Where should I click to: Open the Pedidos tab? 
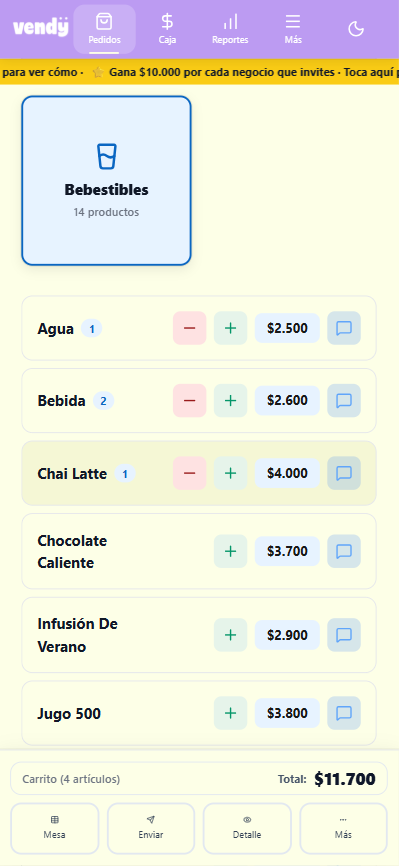pyautogui.click(x=104, y=29)
